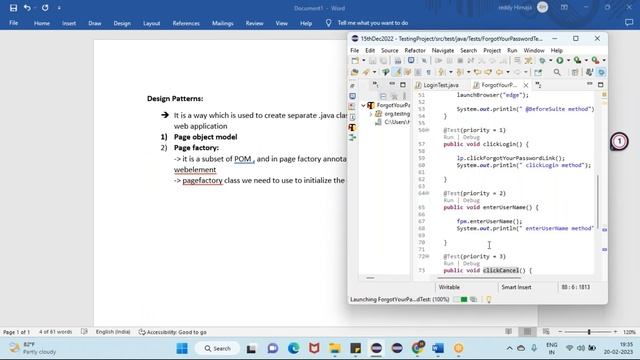Click the Word zoom in plus button
The height and width of the screenshot is (360, 640).
point(616,332)
